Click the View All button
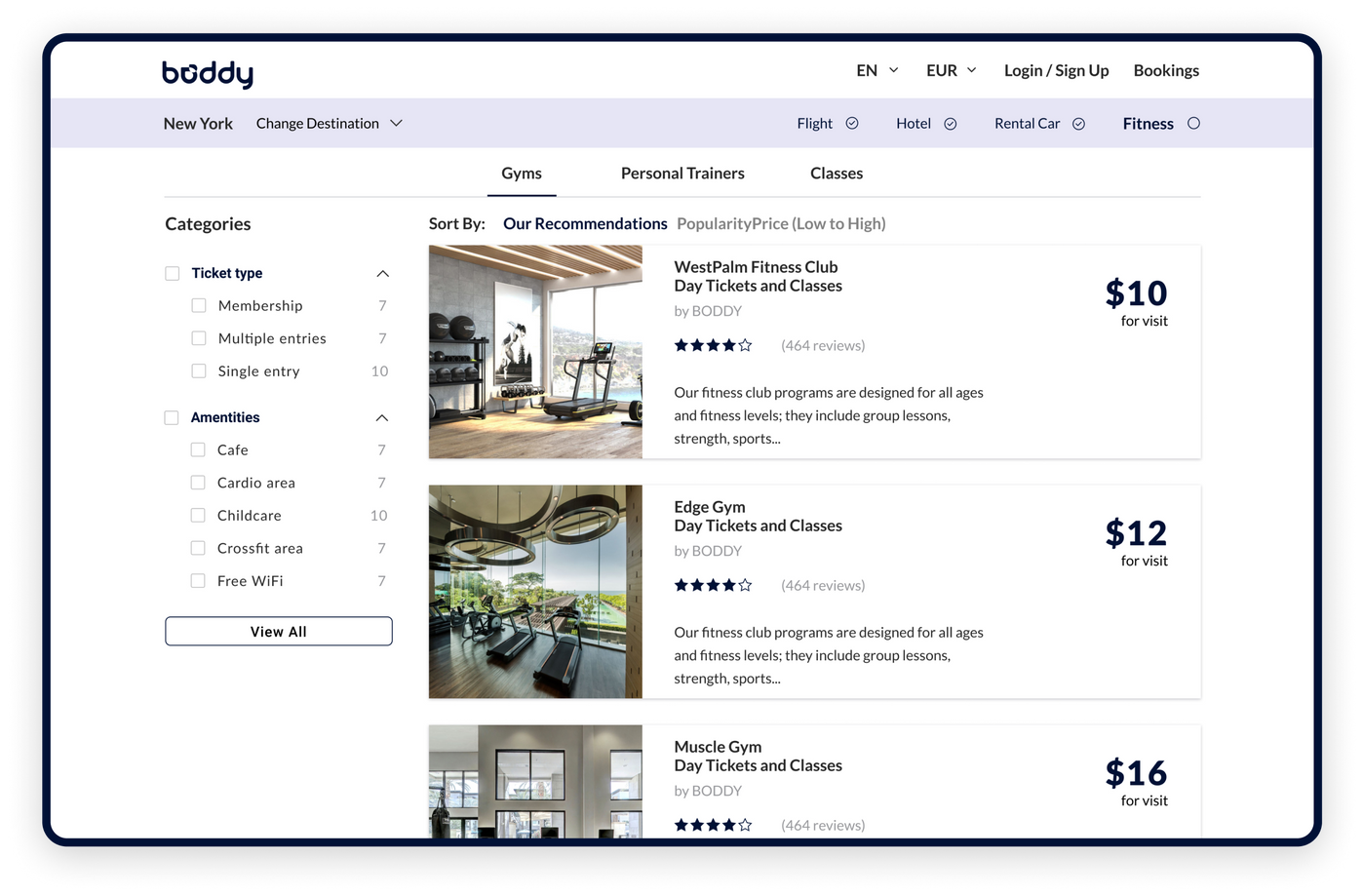The height and width of the screenshot is (896, 1363). (x=279, y=632)
